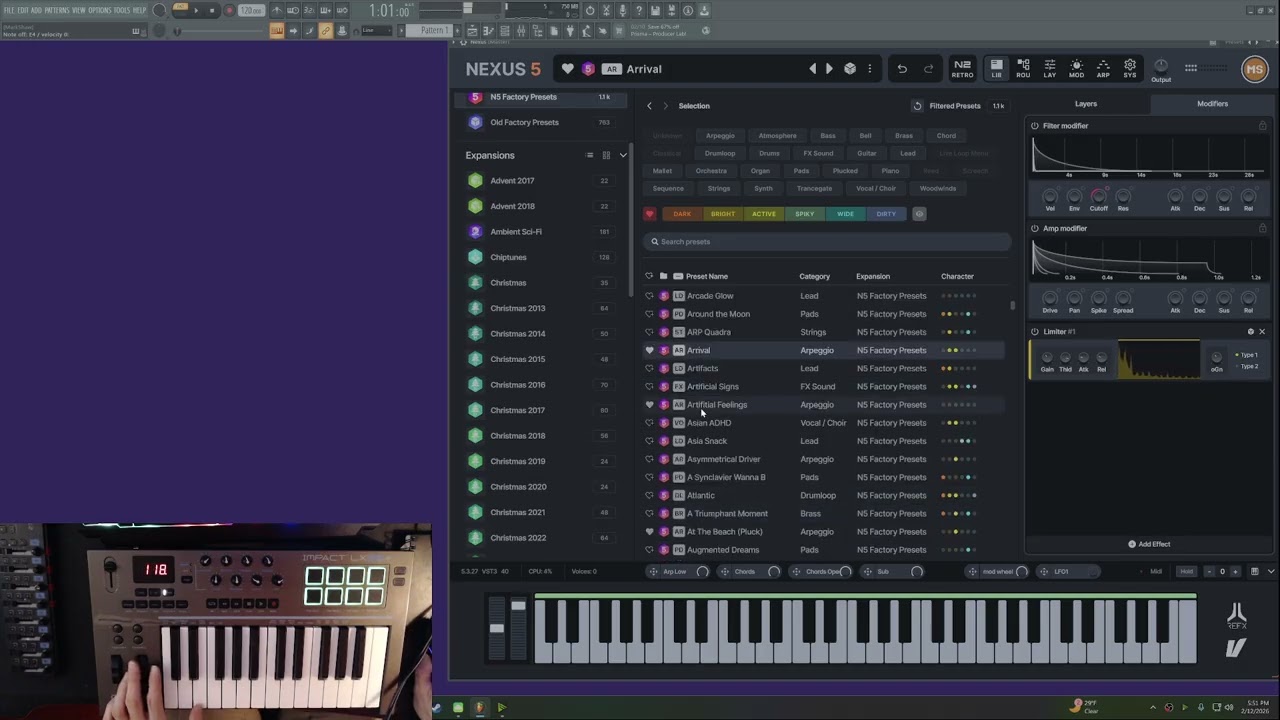Viewport: 1280px width, 720px height.
Task: Open the MOD modulation view
Action: 1076,68
